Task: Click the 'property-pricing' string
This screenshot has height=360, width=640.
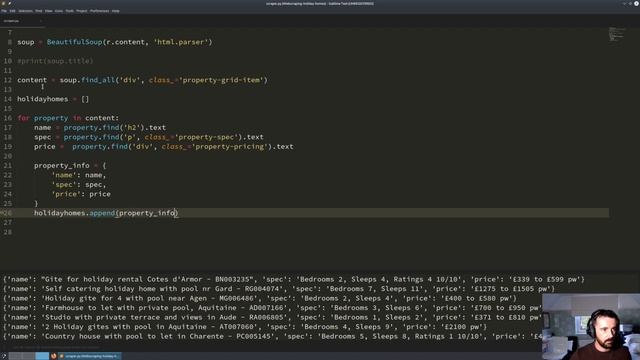Action: [x=230, y=147]
